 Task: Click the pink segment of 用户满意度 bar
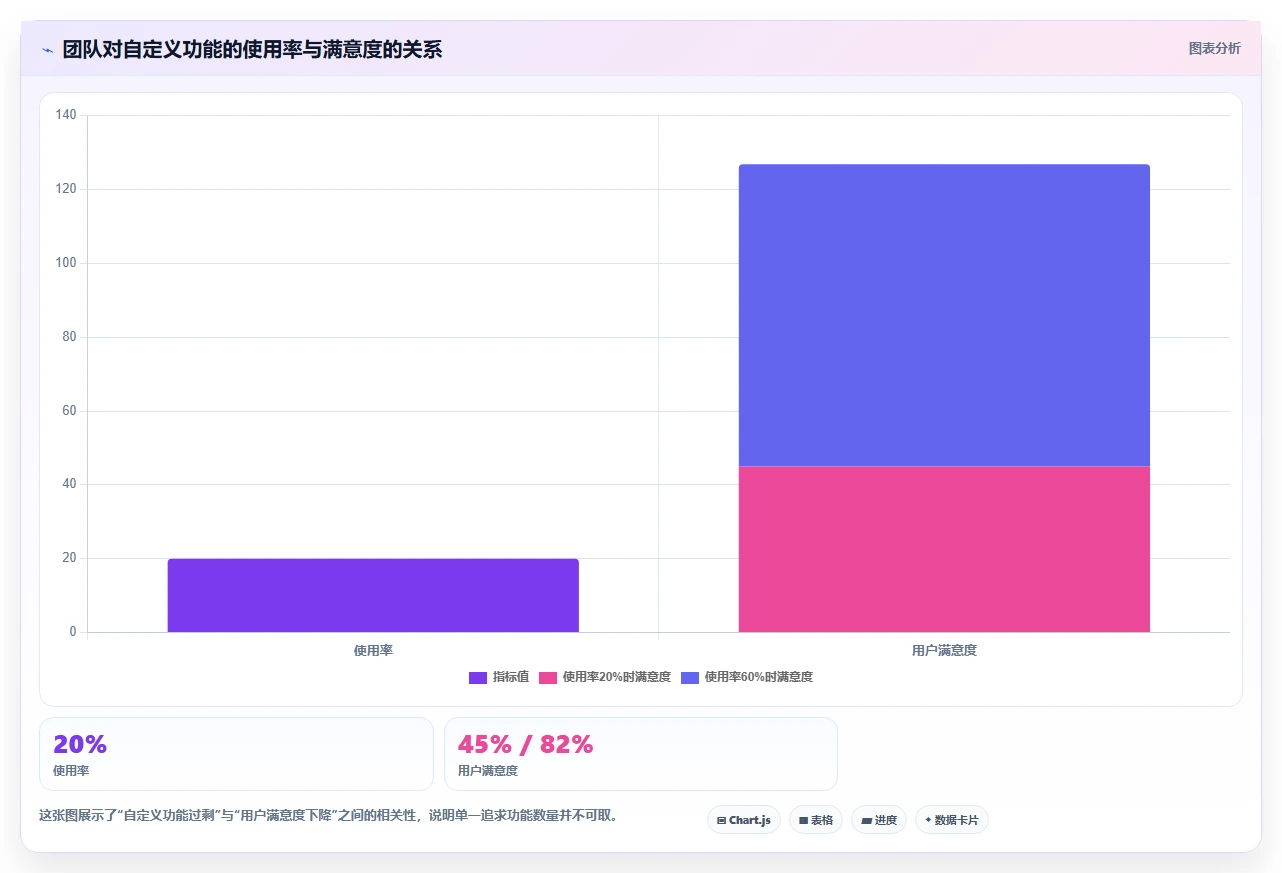pyautogui.click(x=944, y=549)
